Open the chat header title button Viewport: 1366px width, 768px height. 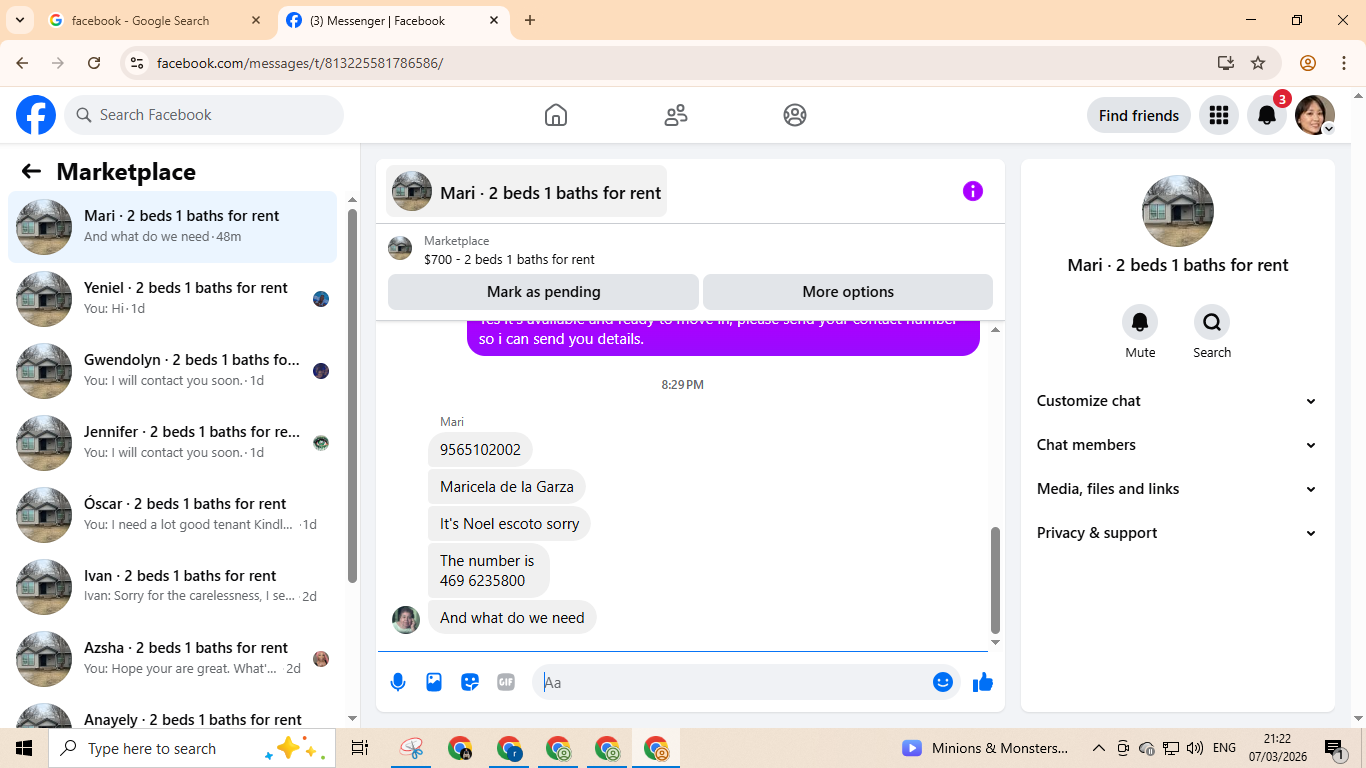pyautogui.click(x=526, y=191)
